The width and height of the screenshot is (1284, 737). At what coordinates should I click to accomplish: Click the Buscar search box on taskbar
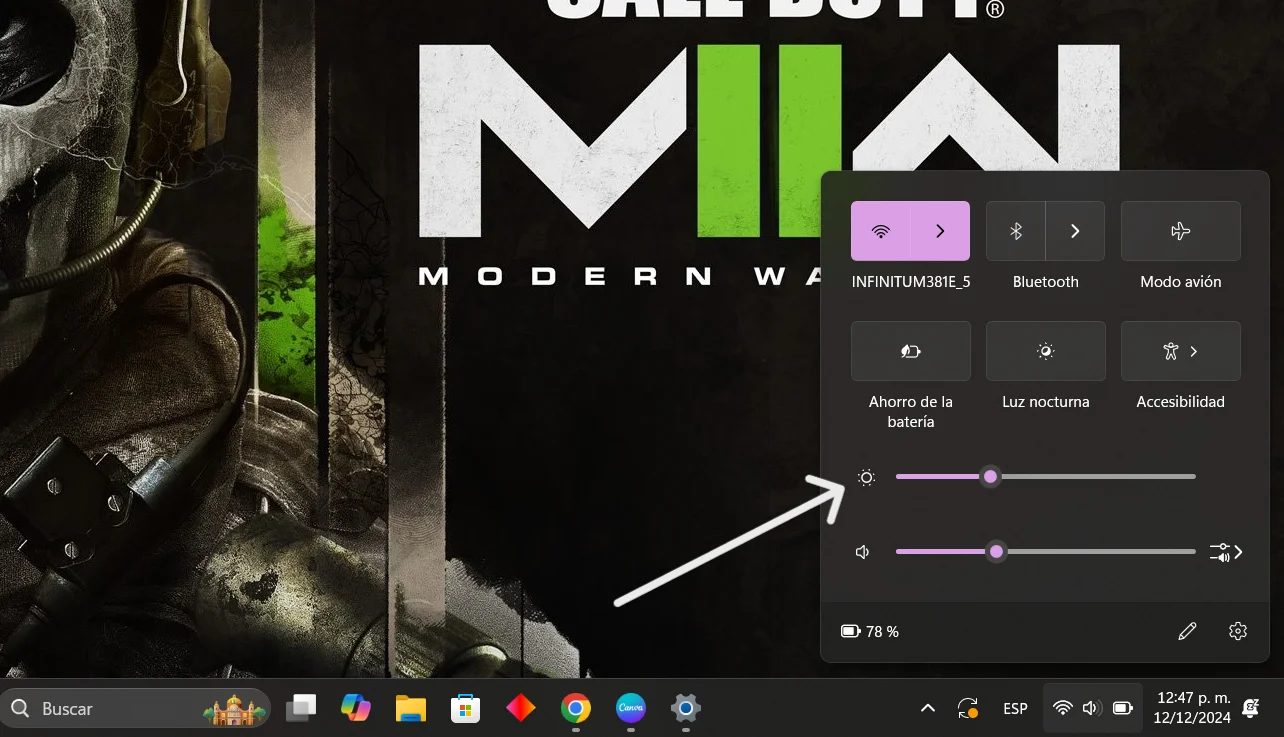coord(136,709)
